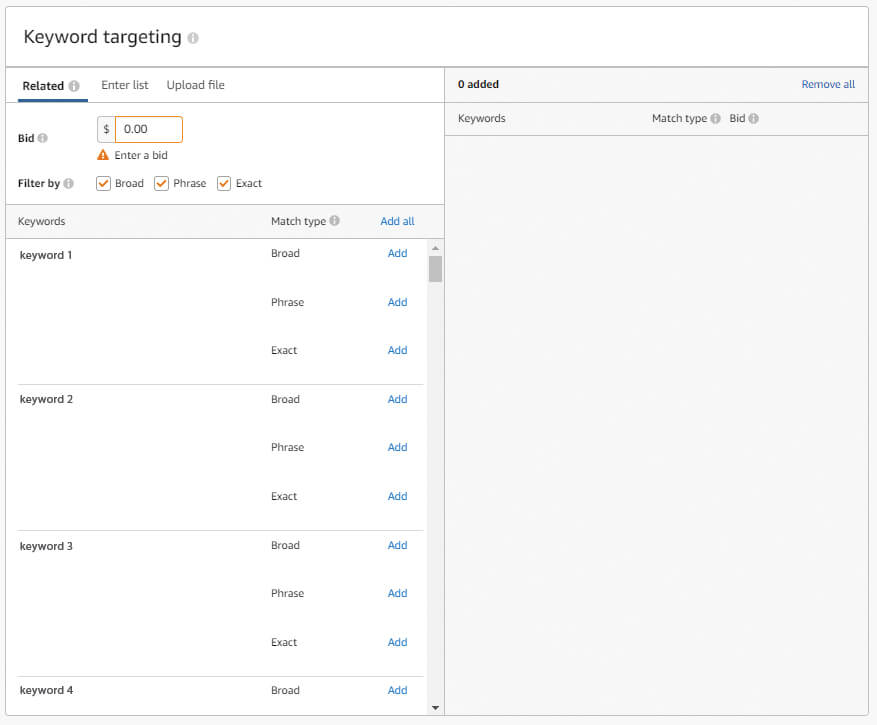This screenshot has height=725, width=877.
Task: Add keyword 3 with Phrase match
Action: point(398,594)
